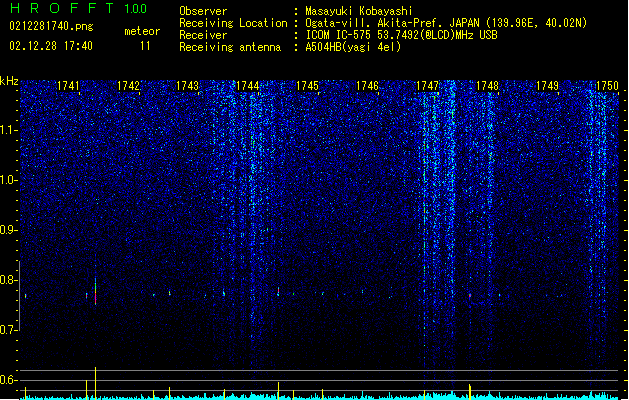629x400 pixels.
Task: Click the meteor label
Action: 142,31
